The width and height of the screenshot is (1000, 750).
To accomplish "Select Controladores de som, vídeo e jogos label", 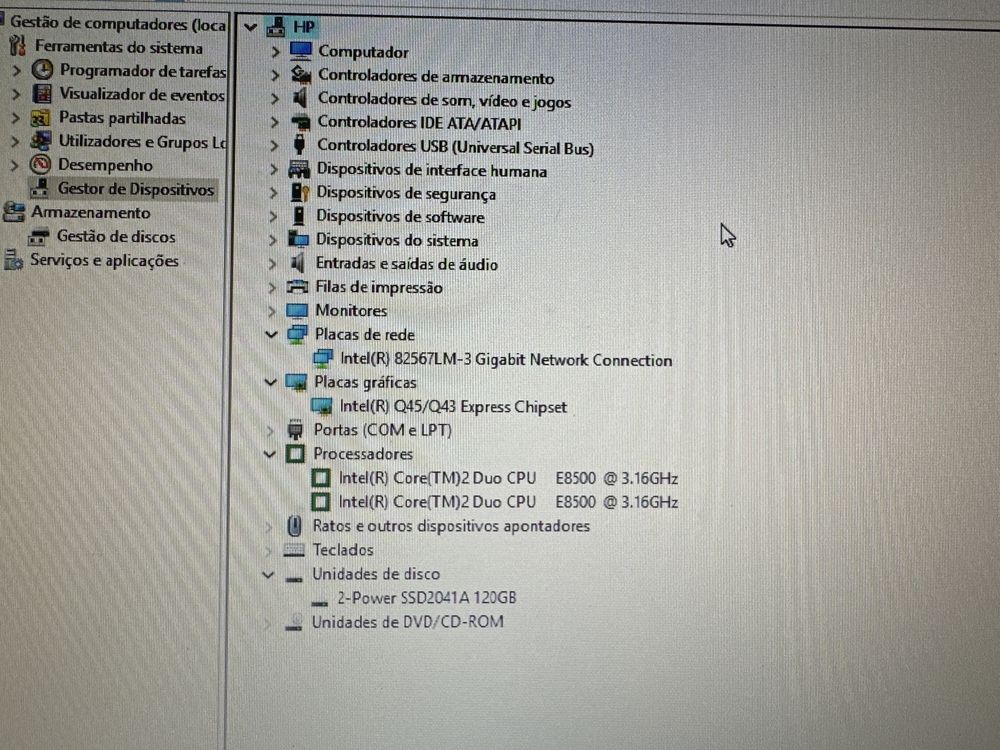I will tap(445, 100).
